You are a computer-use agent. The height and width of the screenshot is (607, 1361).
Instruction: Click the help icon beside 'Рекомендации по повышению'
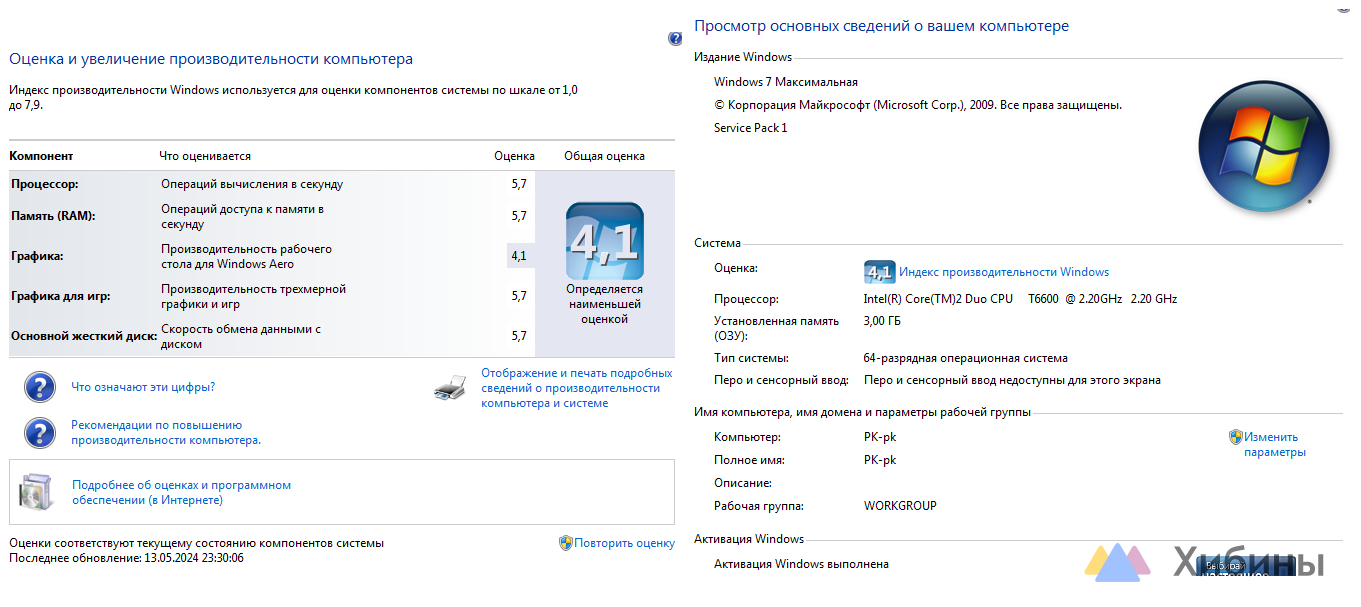click(39, 432)
